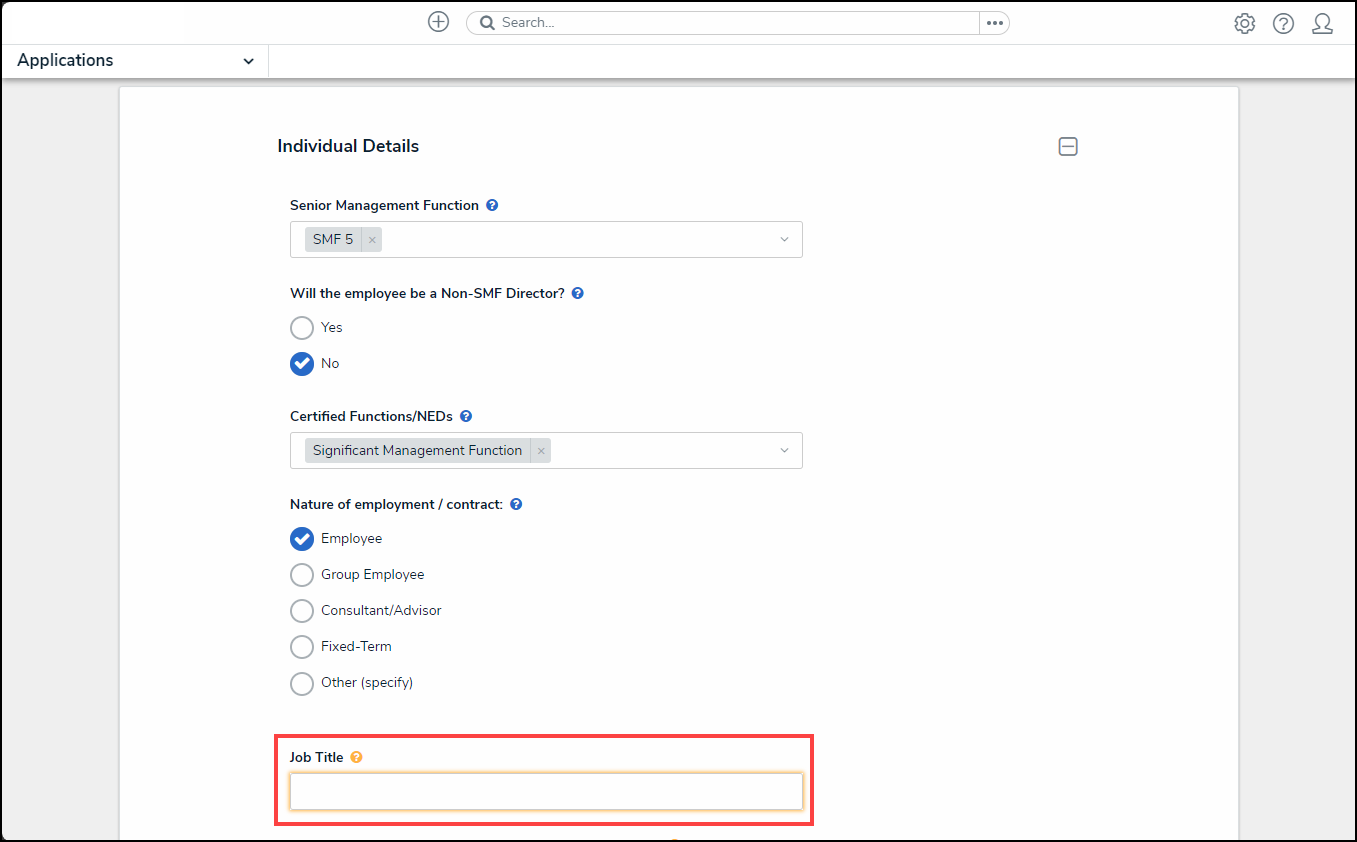
Task: Show the Job Title help tooltip
Action: (x=357, y=757)
